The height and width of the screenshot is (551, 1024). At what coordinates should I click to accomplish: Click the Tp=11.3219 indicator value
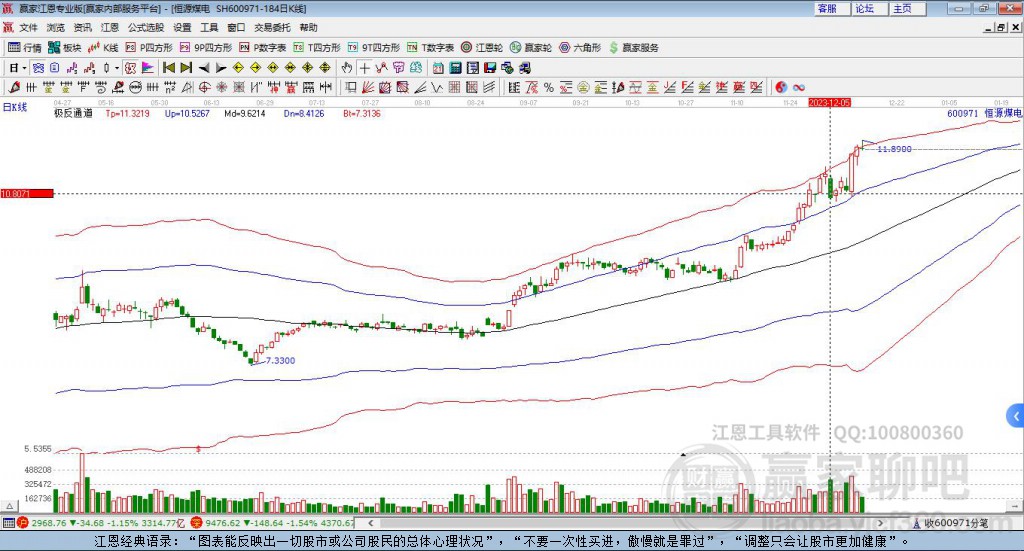[127, 113]
